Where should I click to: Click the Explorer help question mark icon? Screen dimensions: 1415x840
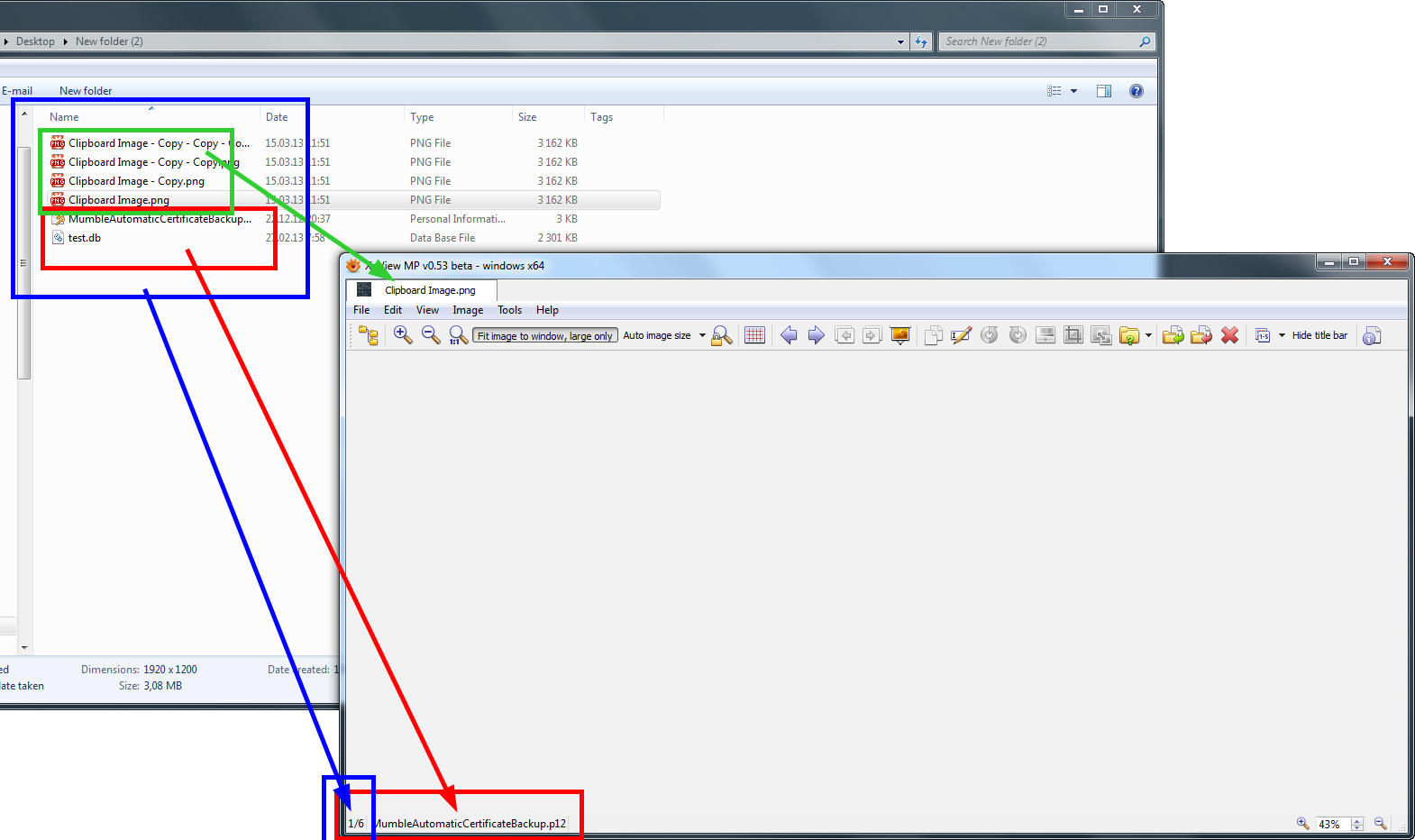pos(1137,91)
